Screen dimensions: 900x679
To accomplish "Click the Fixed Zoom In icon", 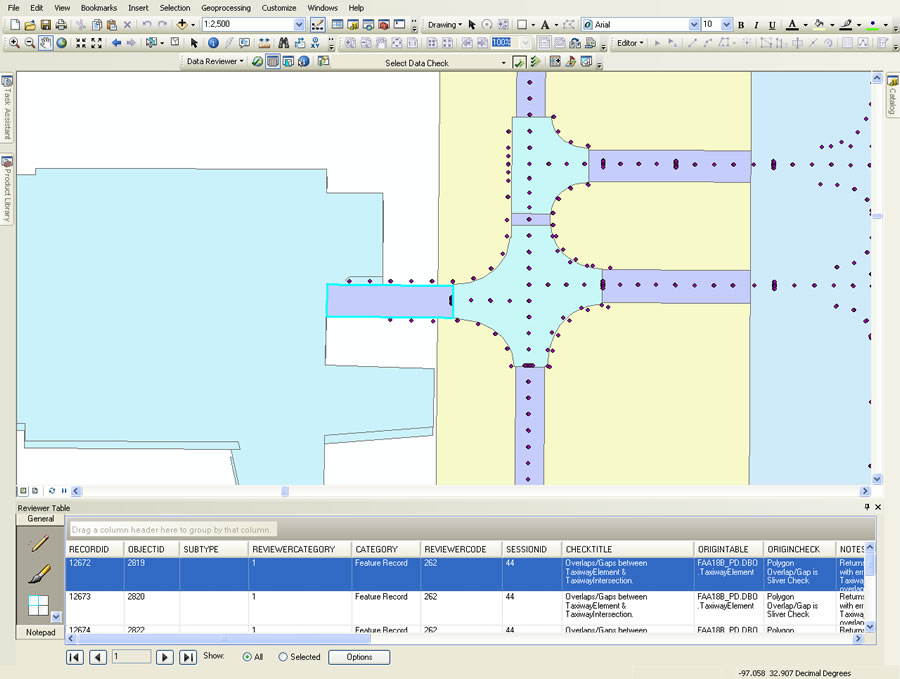I will pos(81,43).
